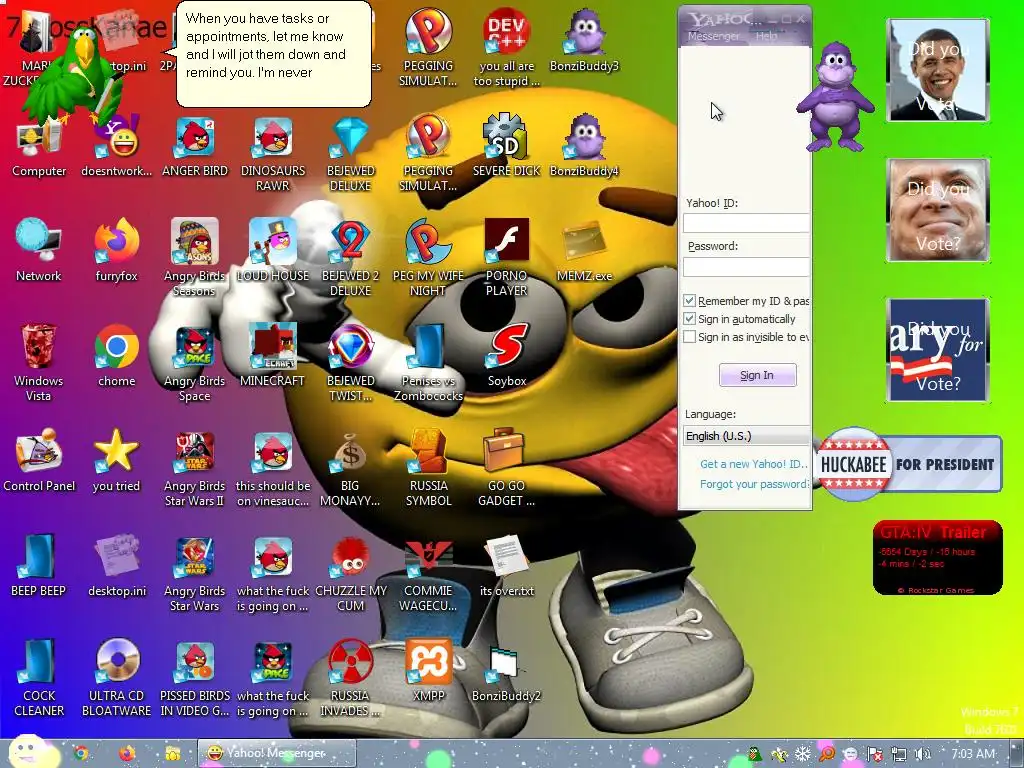1024x768 pixels.
Task: Click the MINECRAFT desktop icon
Action: [x=273, y=347]
